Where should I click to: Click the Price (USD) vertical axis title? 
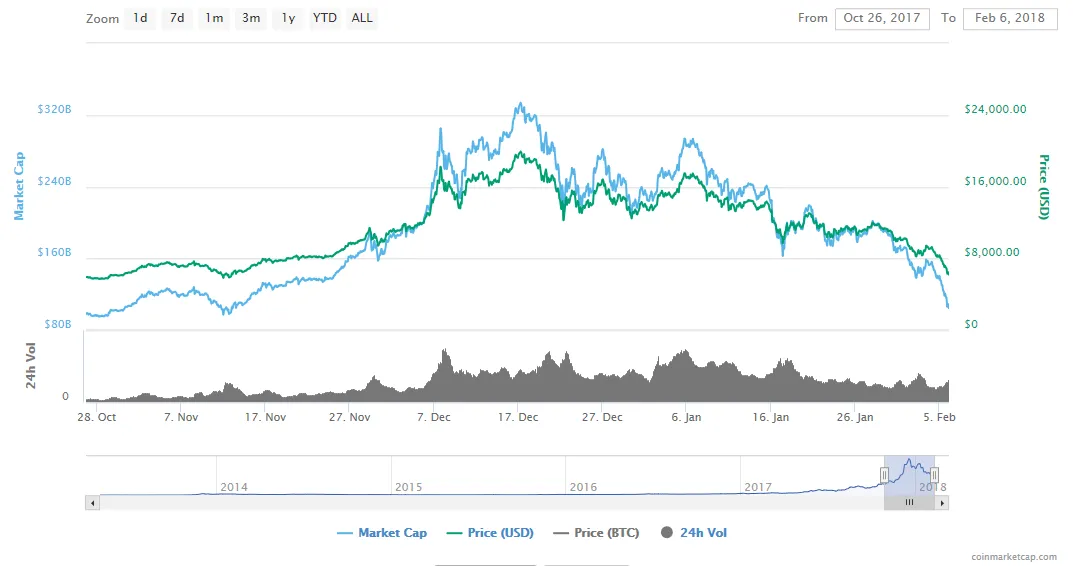tap(1044, 187)
